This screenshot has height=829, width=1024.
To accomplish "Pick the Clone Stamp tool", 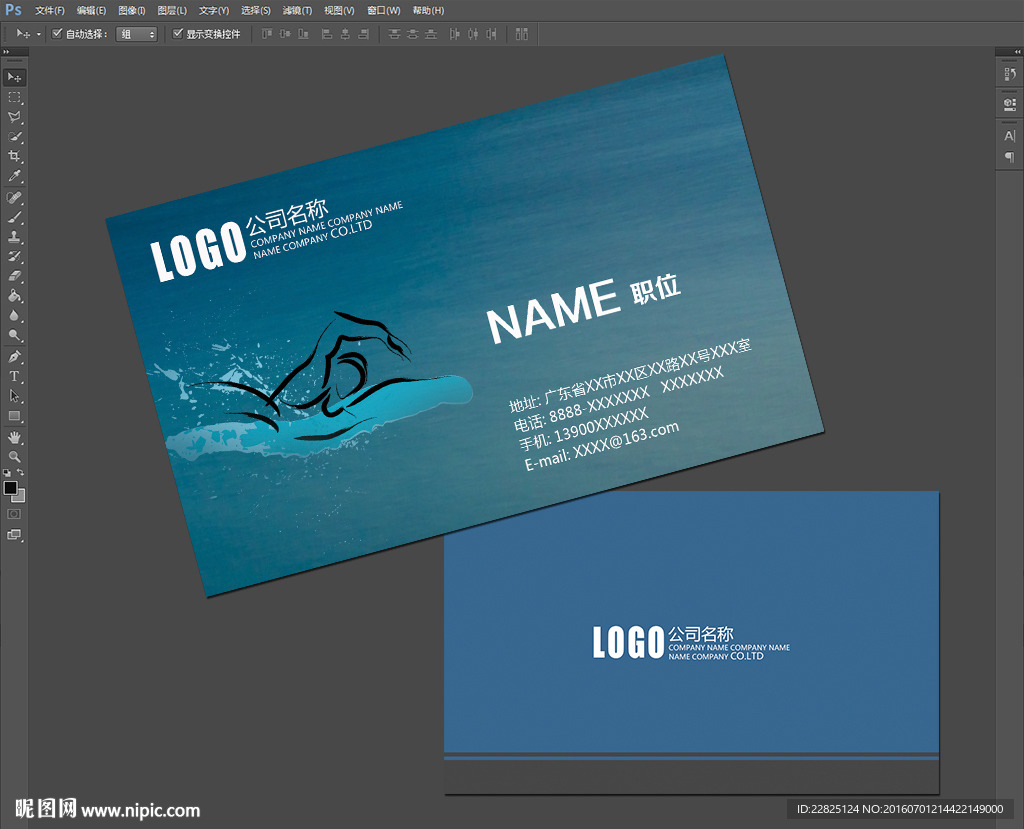I will point(14,237).
